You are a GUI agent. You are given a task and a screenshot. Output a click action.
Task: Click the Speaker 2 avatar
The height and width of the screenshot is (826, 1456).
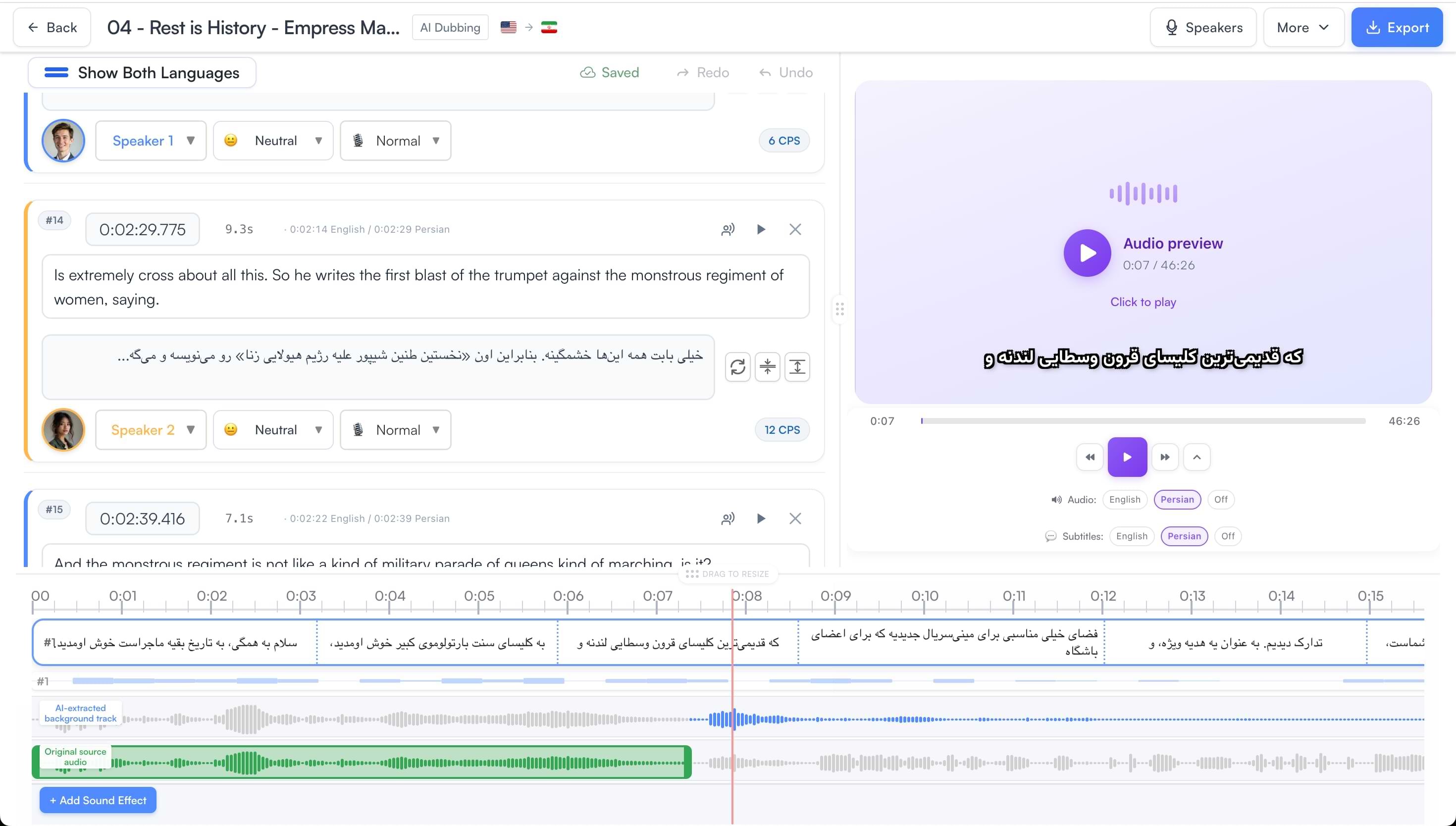click(x=63, y=430)
